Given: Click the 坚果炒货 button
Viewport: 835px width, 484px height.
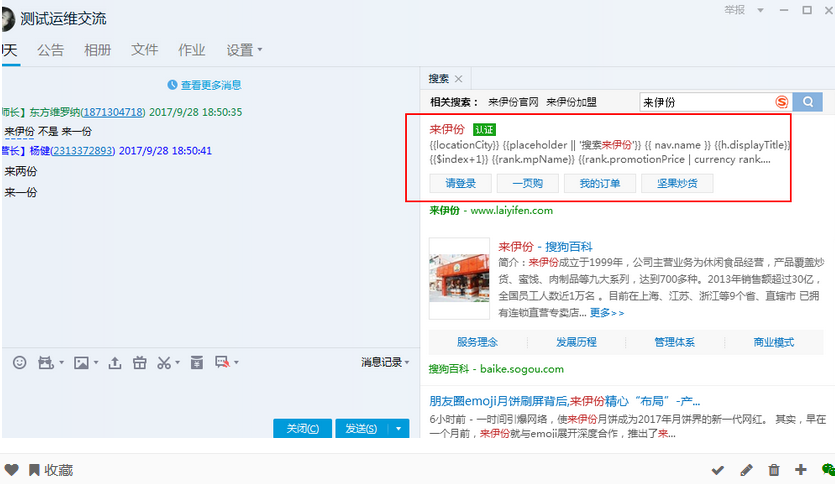Looking at the screenshot, I should point(677,183).
